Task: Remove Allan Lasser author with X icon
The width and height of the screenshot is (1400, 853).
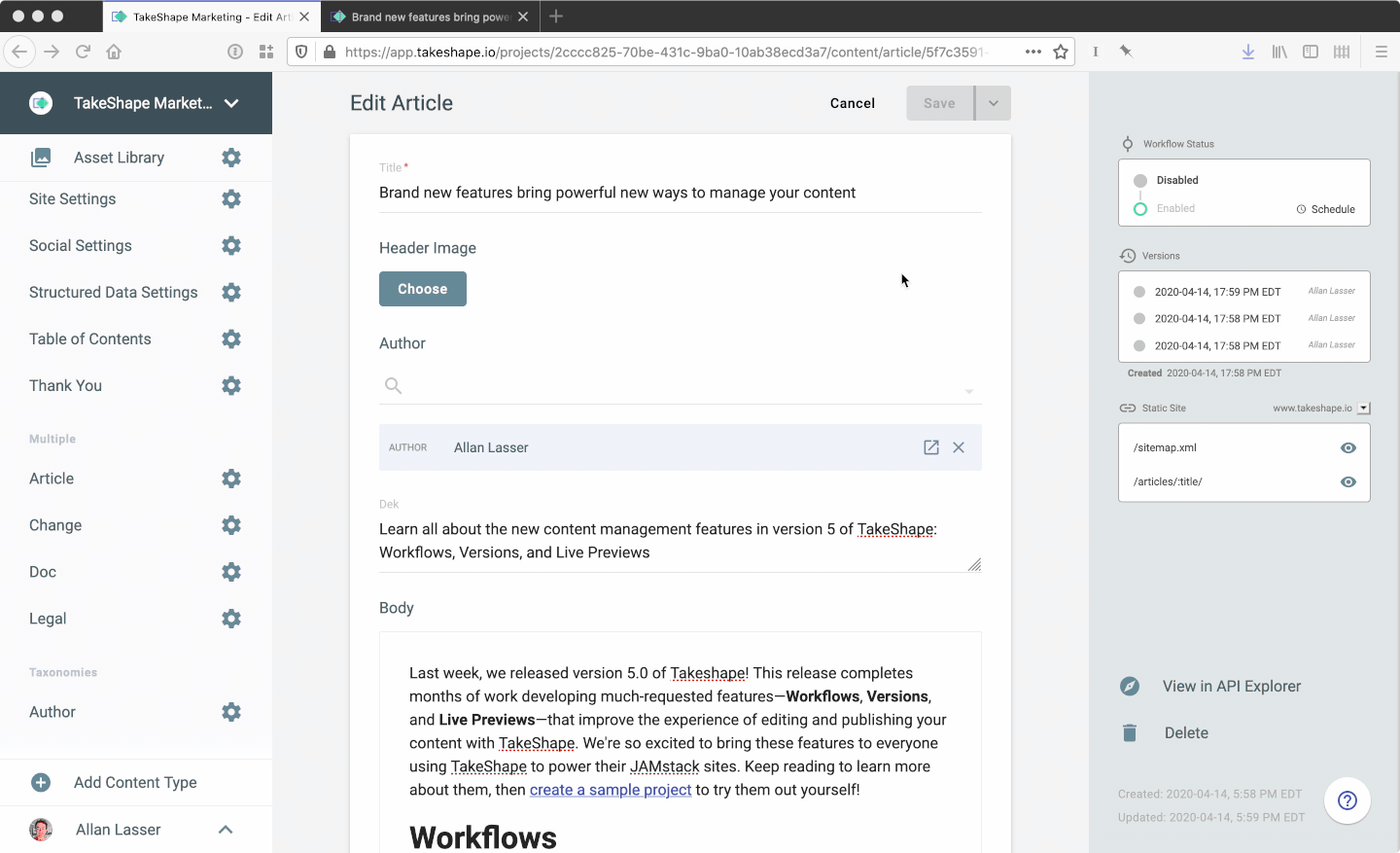Action: (959, 447)
